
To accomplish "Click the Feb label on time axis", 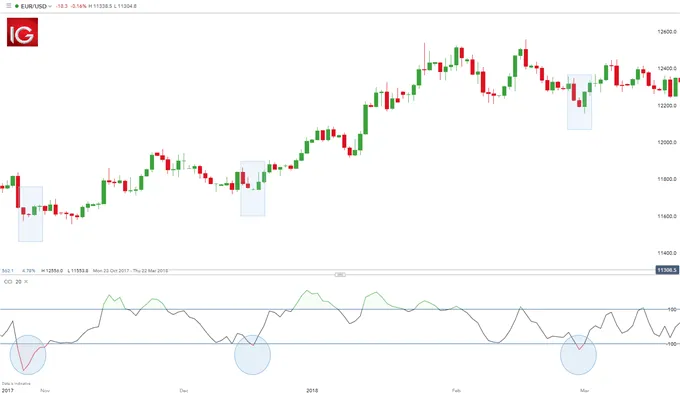I will [x=456, y=390].
